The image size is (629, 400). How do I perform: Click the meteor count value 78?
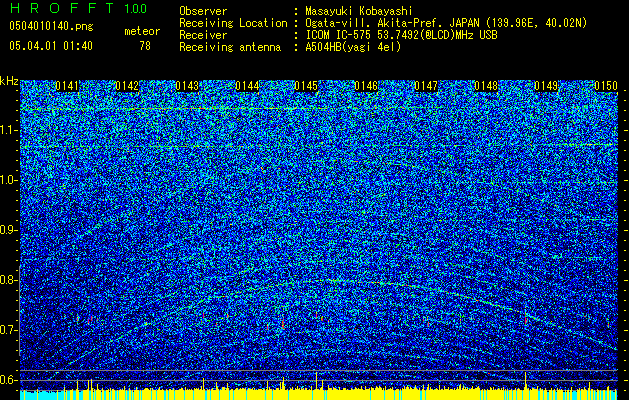pos(145,46)
